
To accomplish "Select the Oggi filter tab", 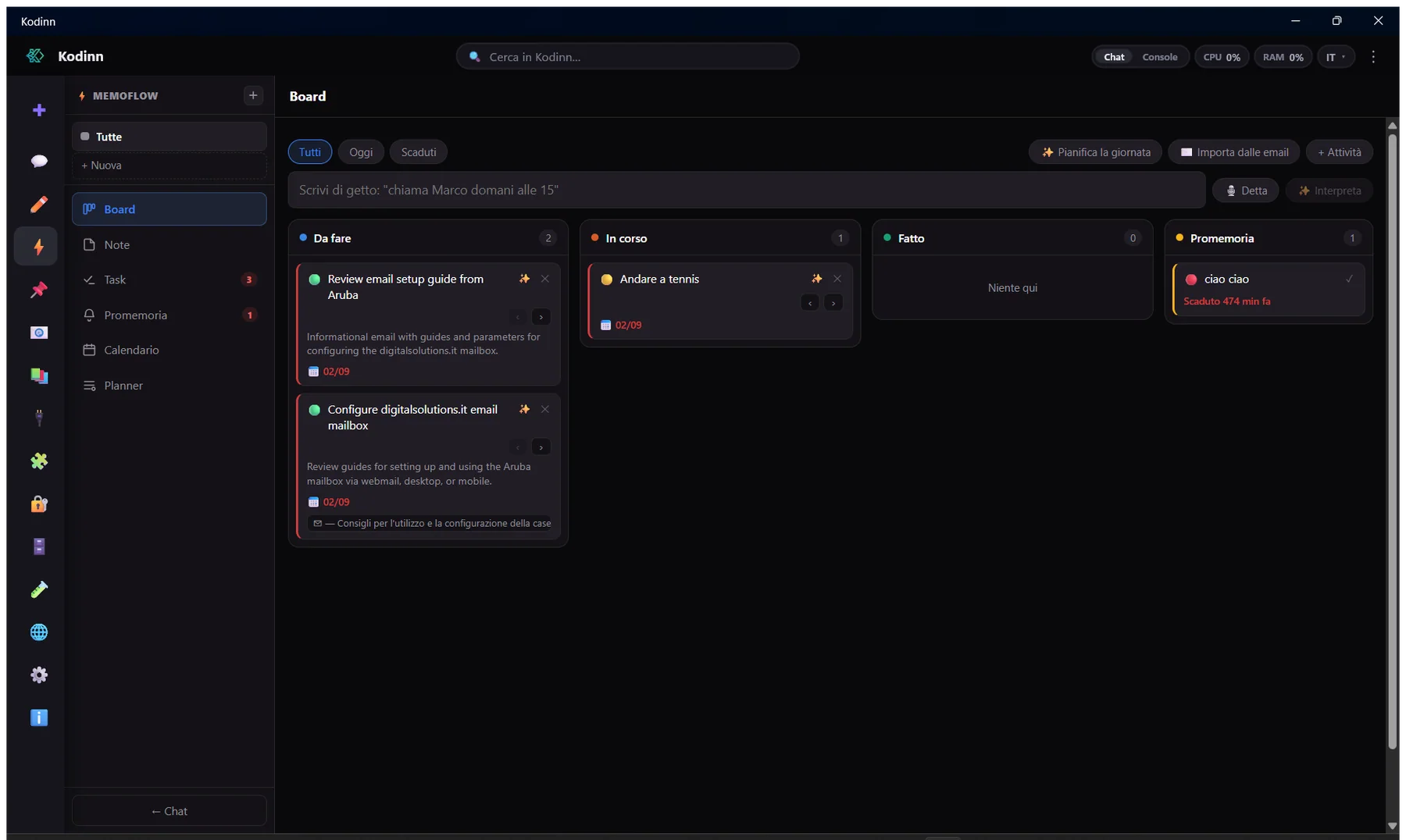I will pyautogui.click(x=361, y=152).
